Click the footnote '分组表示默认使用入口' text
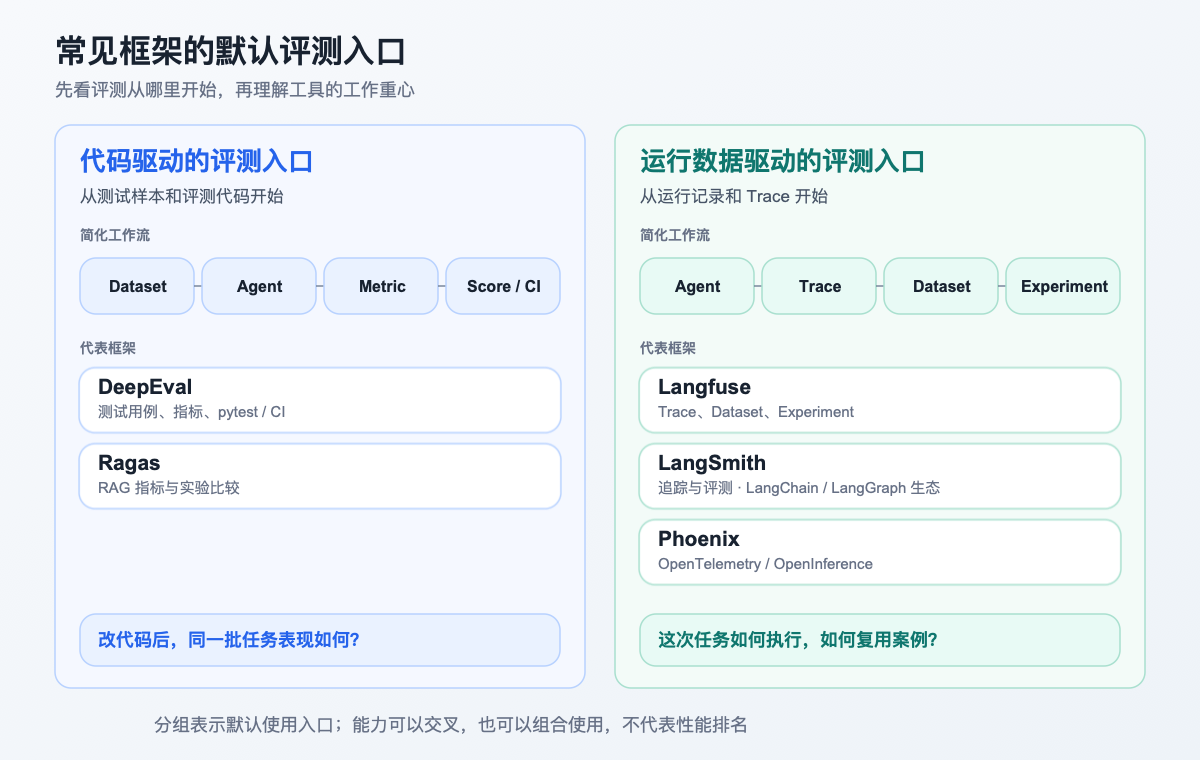The height and width of the screenshot is (760, 1200). 243,725
